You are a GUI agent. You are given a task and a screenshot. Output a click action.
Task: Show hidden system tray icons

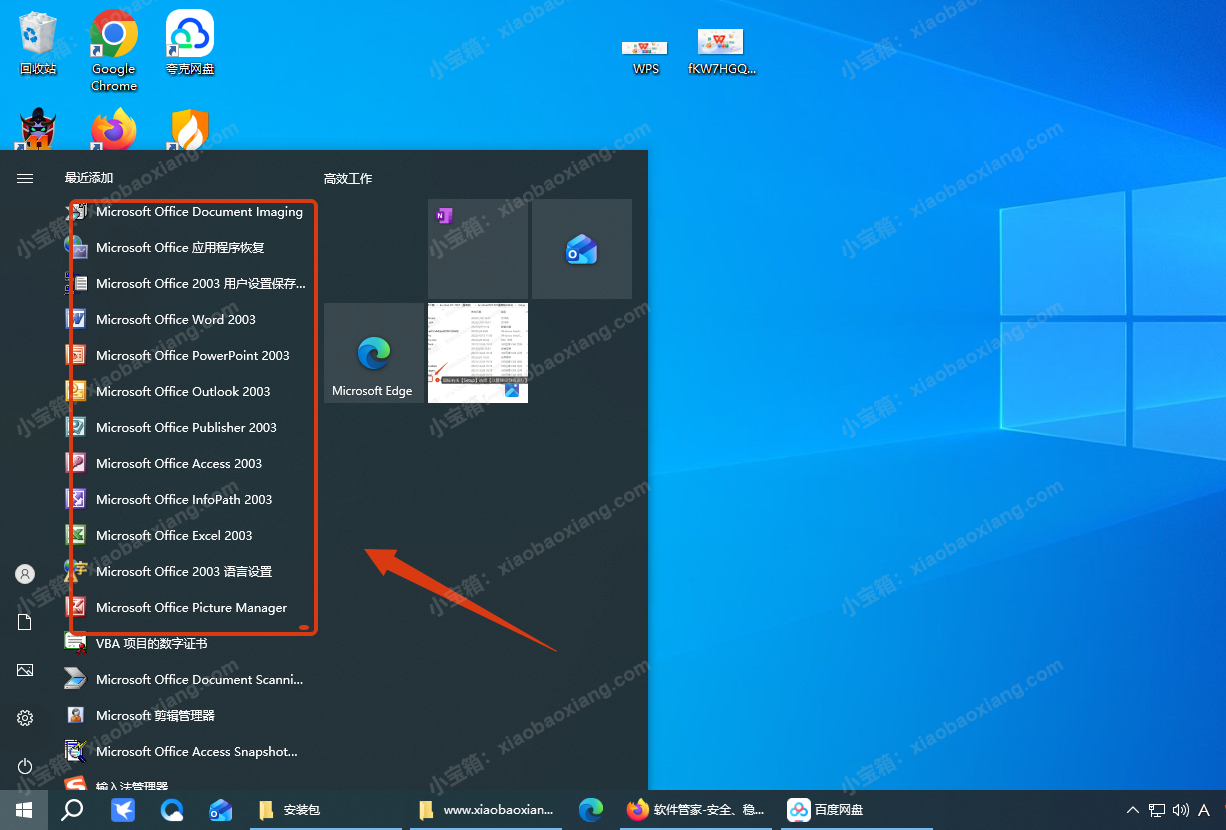pyautogui.click(x=1132, y=810)
